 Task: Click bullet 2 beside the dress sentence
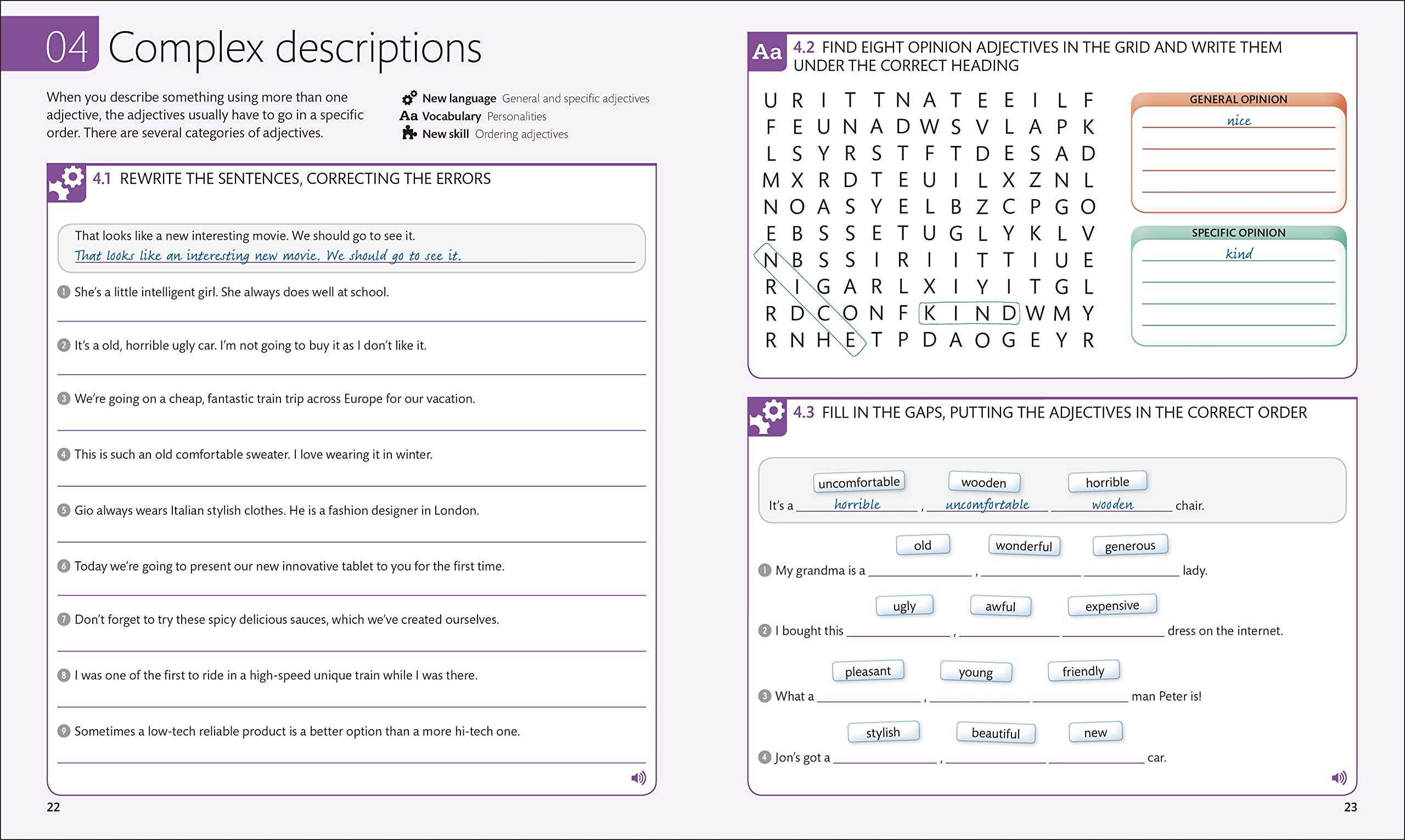pos(765,630)
